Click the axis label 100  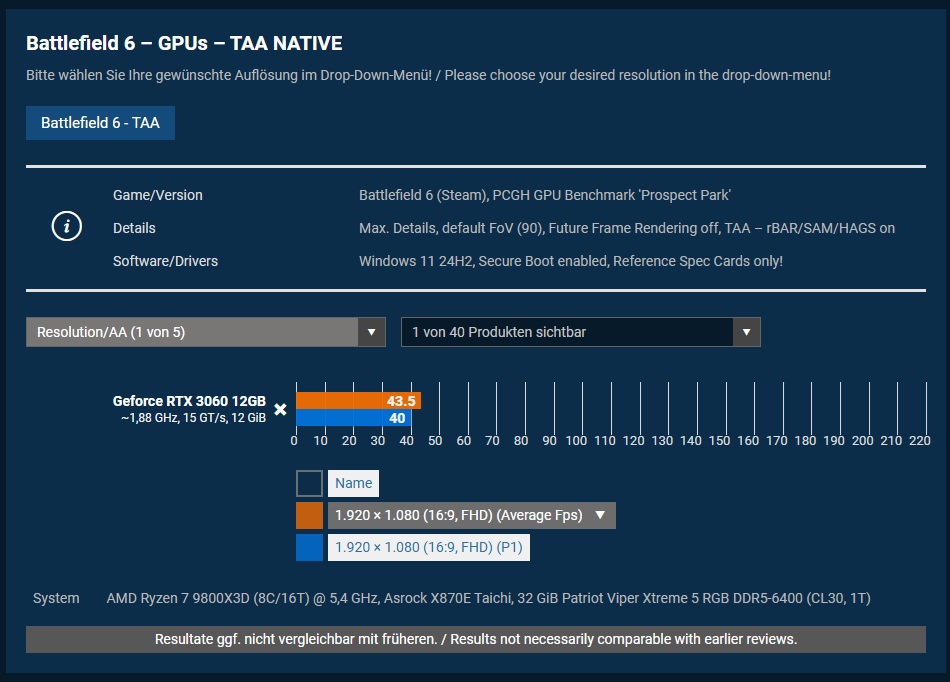coord(576,441)
